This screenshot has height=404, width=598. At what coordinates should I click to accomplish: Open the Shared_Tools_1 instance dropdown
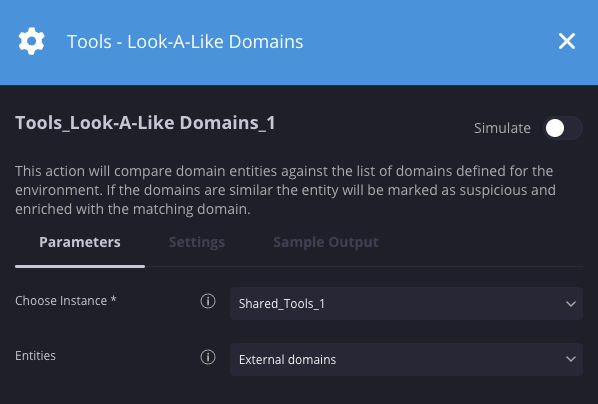tap(406, 304)
